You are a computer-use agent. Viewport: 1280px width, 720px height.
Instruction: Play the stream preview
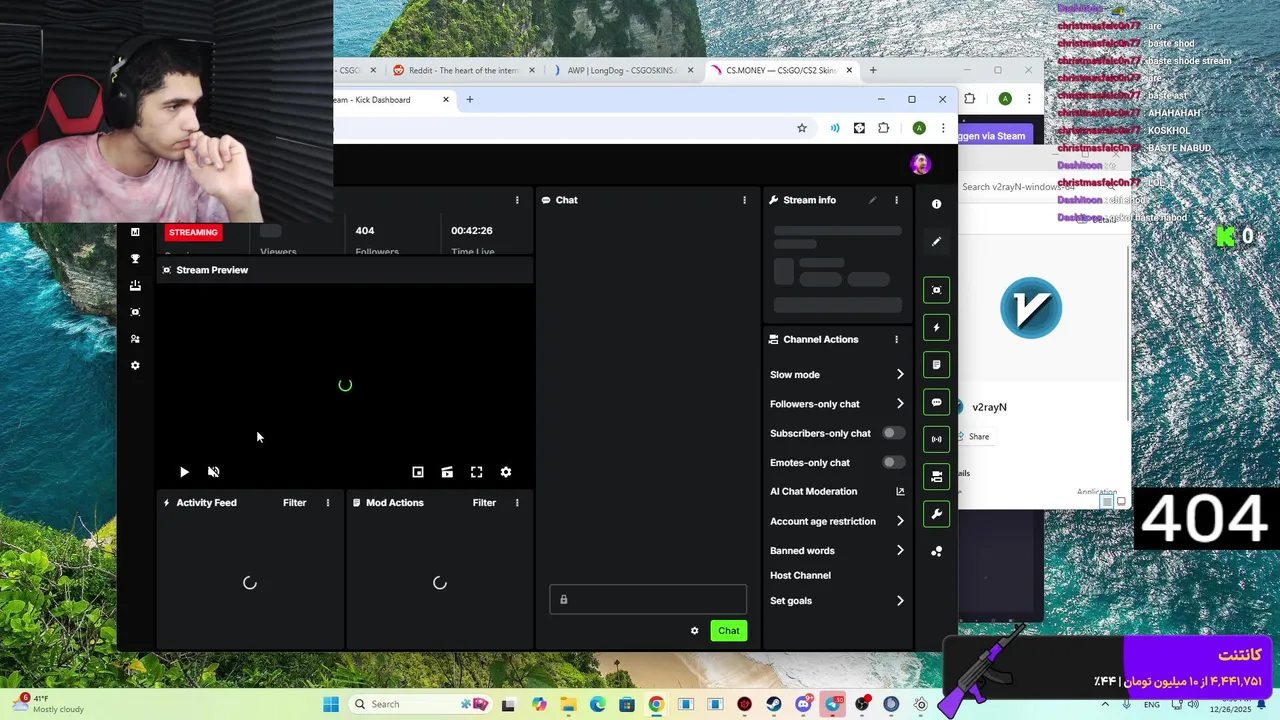[x=184, y=472]
